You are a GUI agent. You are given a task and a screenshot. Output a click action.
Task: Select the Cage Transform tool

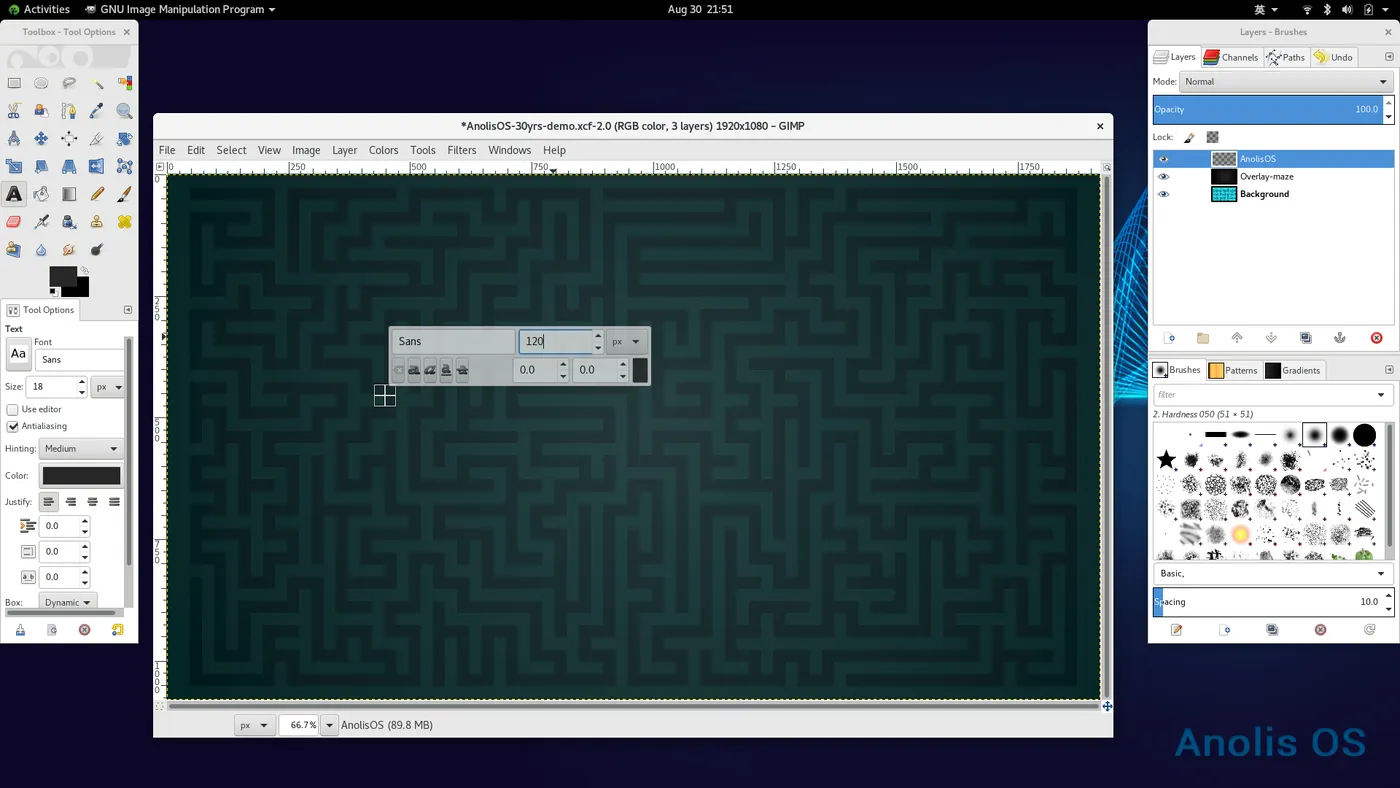point(125,166)
